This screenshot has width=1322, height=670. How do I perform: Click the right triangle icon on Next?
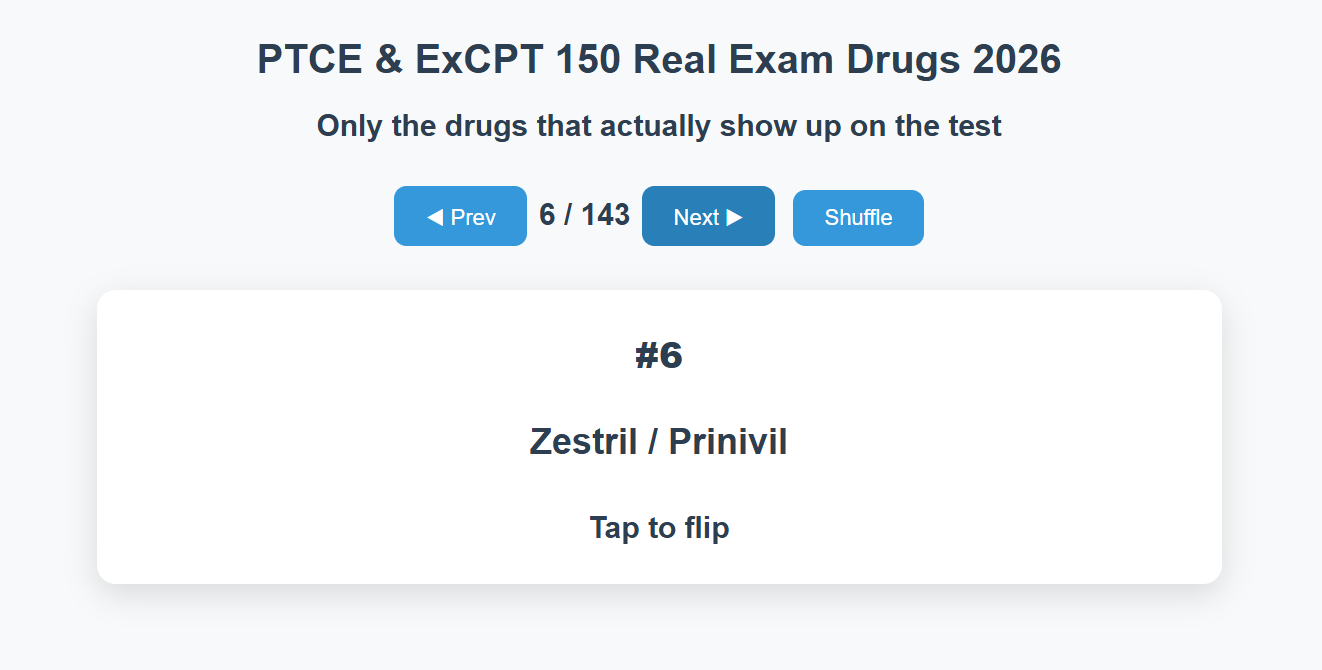click(x=734, y=217)
